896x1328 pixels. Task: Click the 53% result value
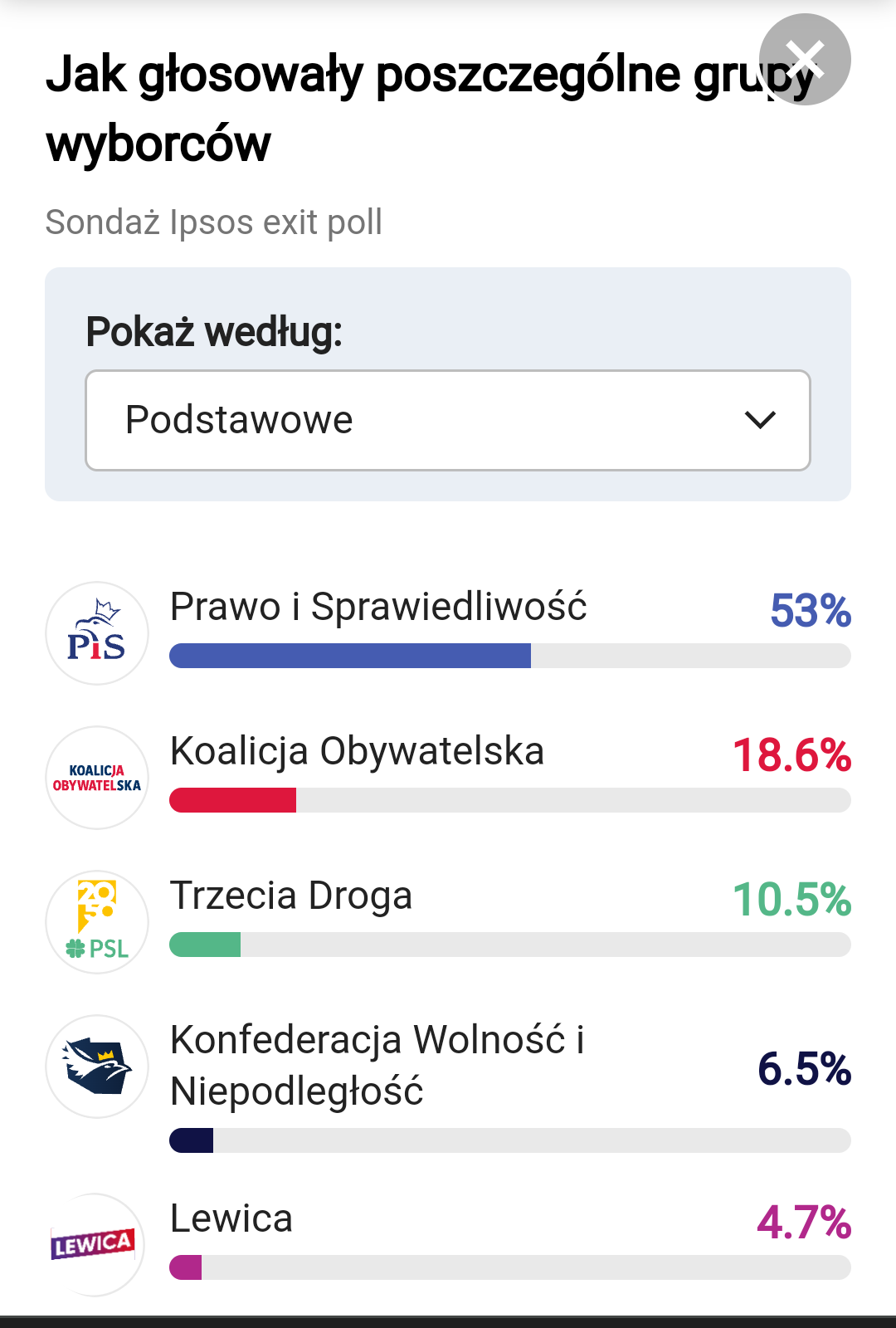point(811,611)
